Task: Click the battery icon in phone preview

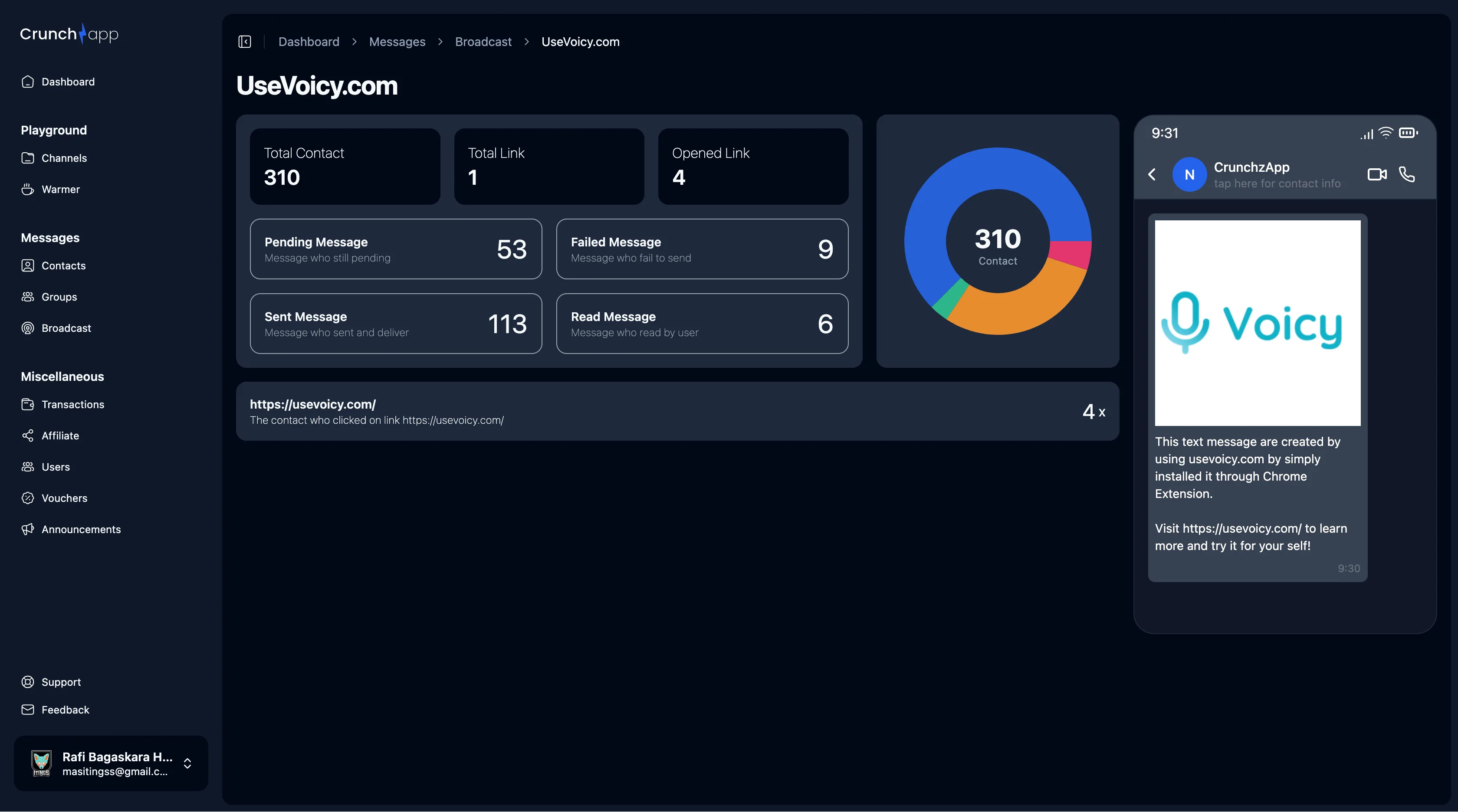Action: (x=1408, y=133)
